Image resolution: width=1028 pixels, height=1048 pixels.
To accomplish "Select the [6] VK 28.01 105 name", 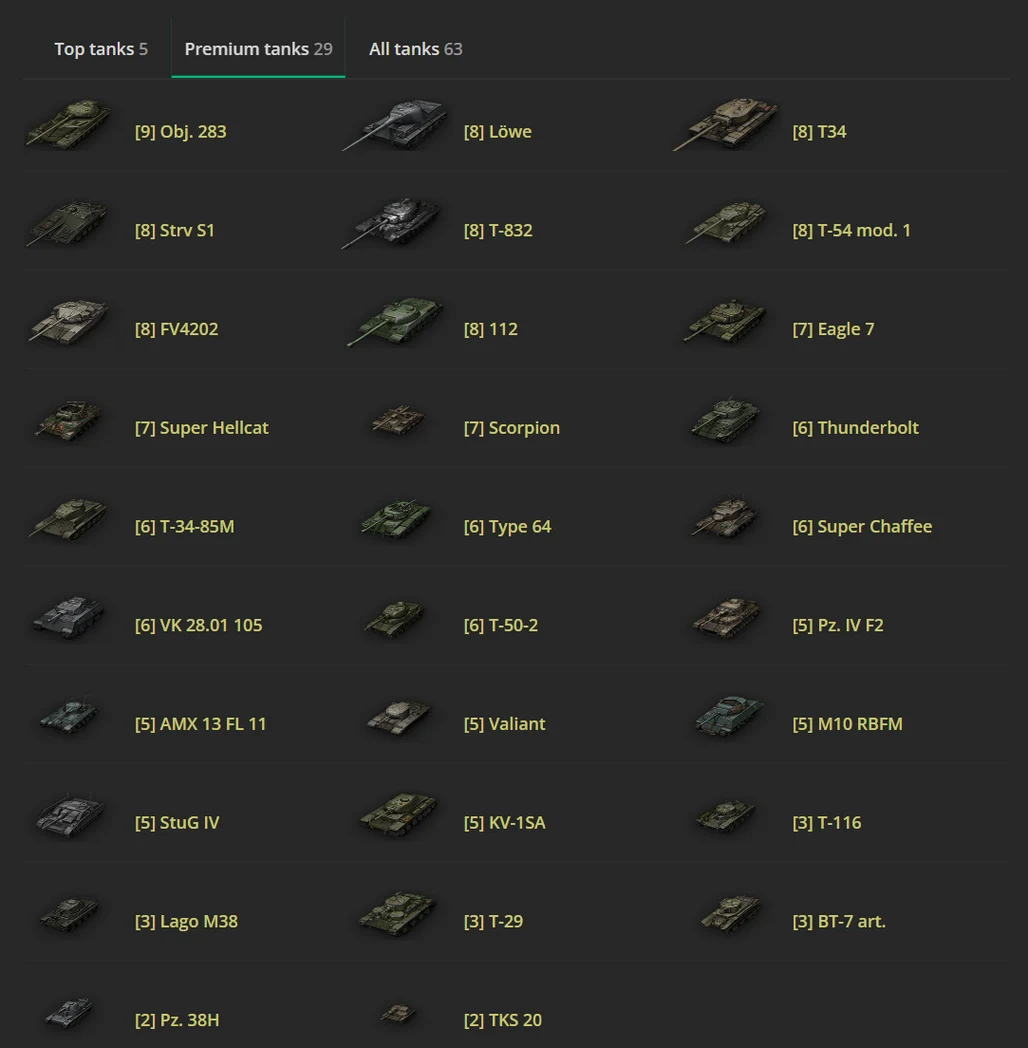I will pos(199,626).
